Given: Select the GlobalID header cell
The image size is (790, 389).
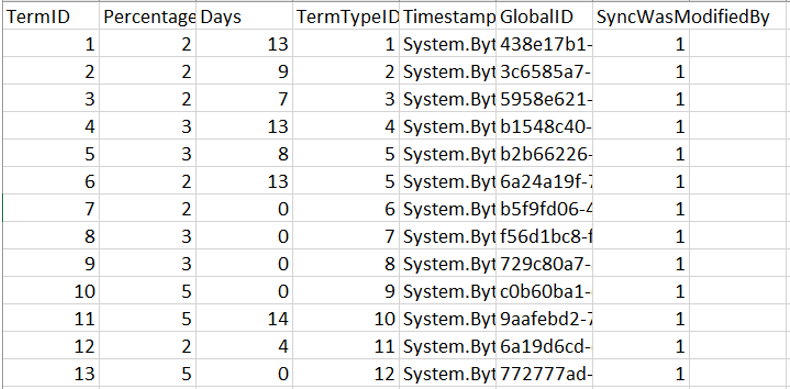Looking at the screenshot, I should [x=544, y=17].
